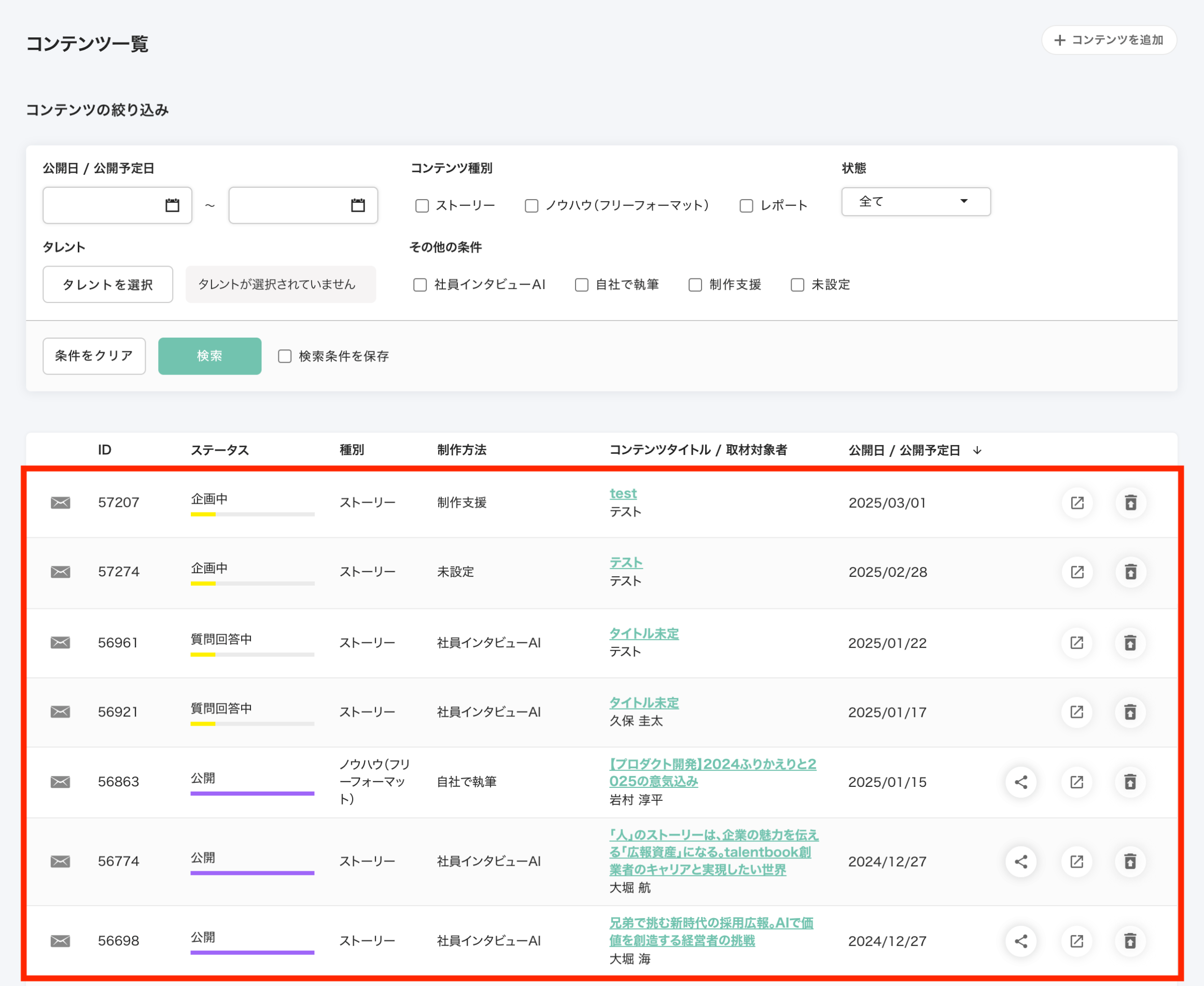The width and height of the screenshot is (1204, 986).
Task: Click the タレントを選択 button
Action: point(107,285)
